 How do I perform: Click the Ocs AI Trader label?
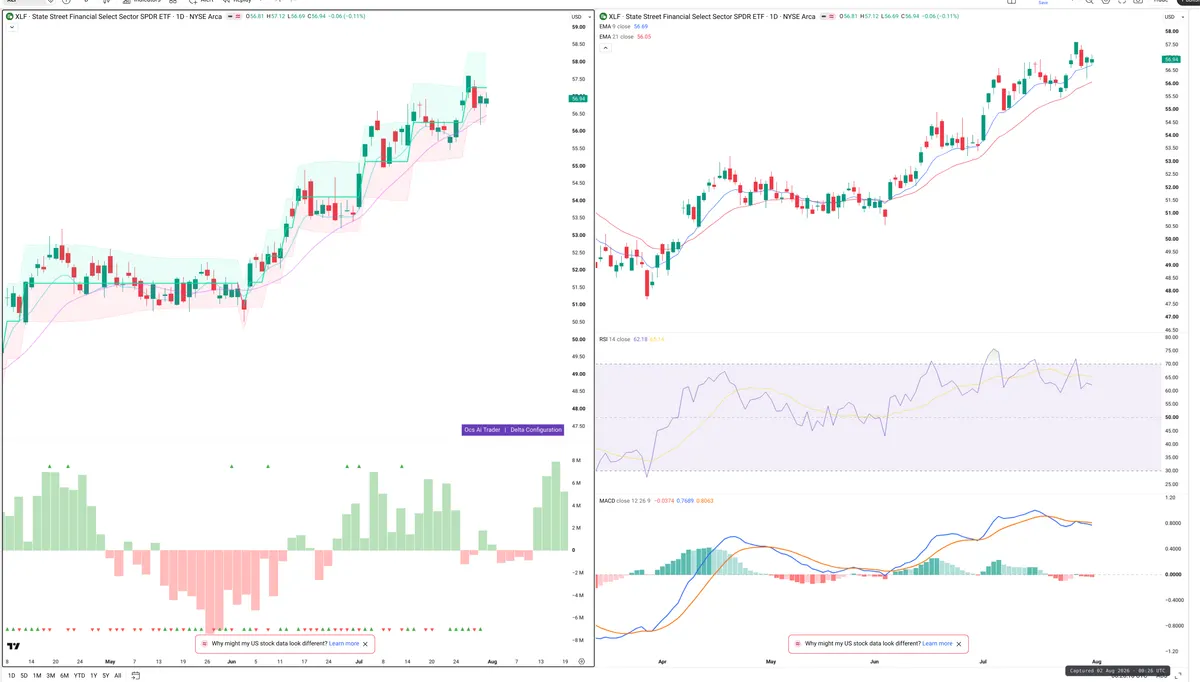482,429
